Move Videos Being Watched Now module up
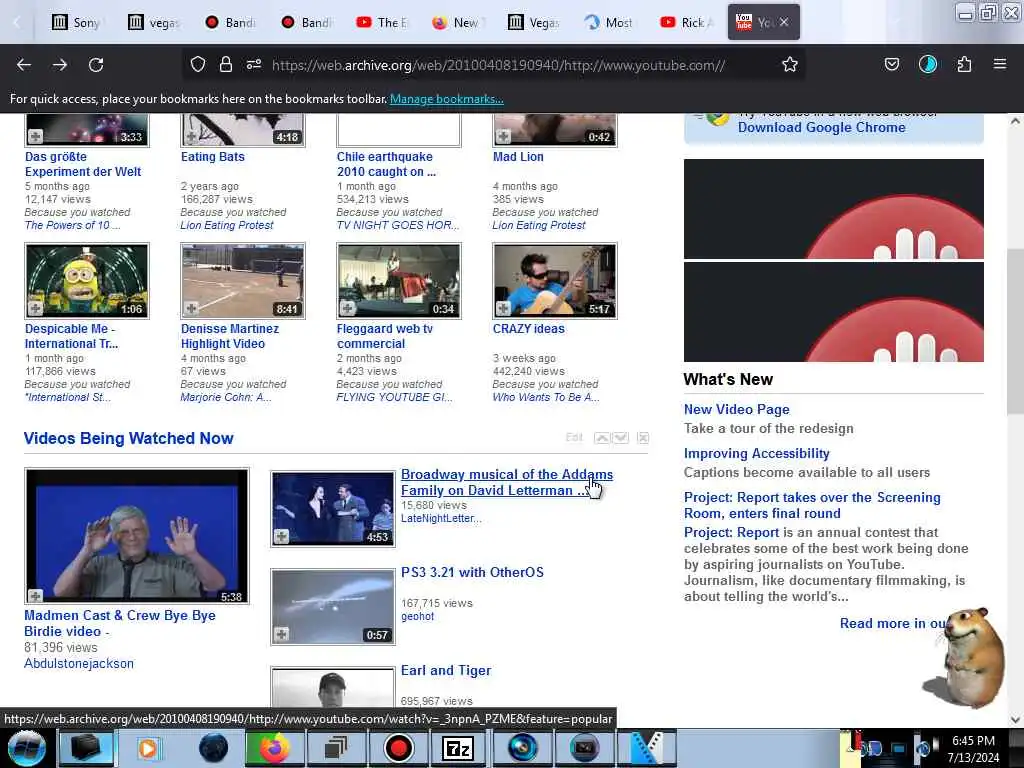 click(x=602, y=438)
